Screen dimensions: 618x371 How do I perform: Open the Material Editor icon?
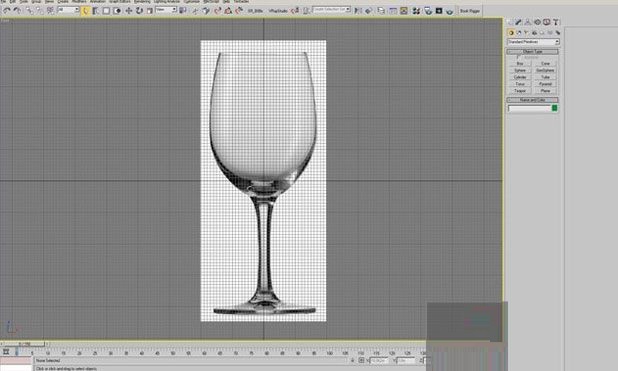click(x=416, y=11)
